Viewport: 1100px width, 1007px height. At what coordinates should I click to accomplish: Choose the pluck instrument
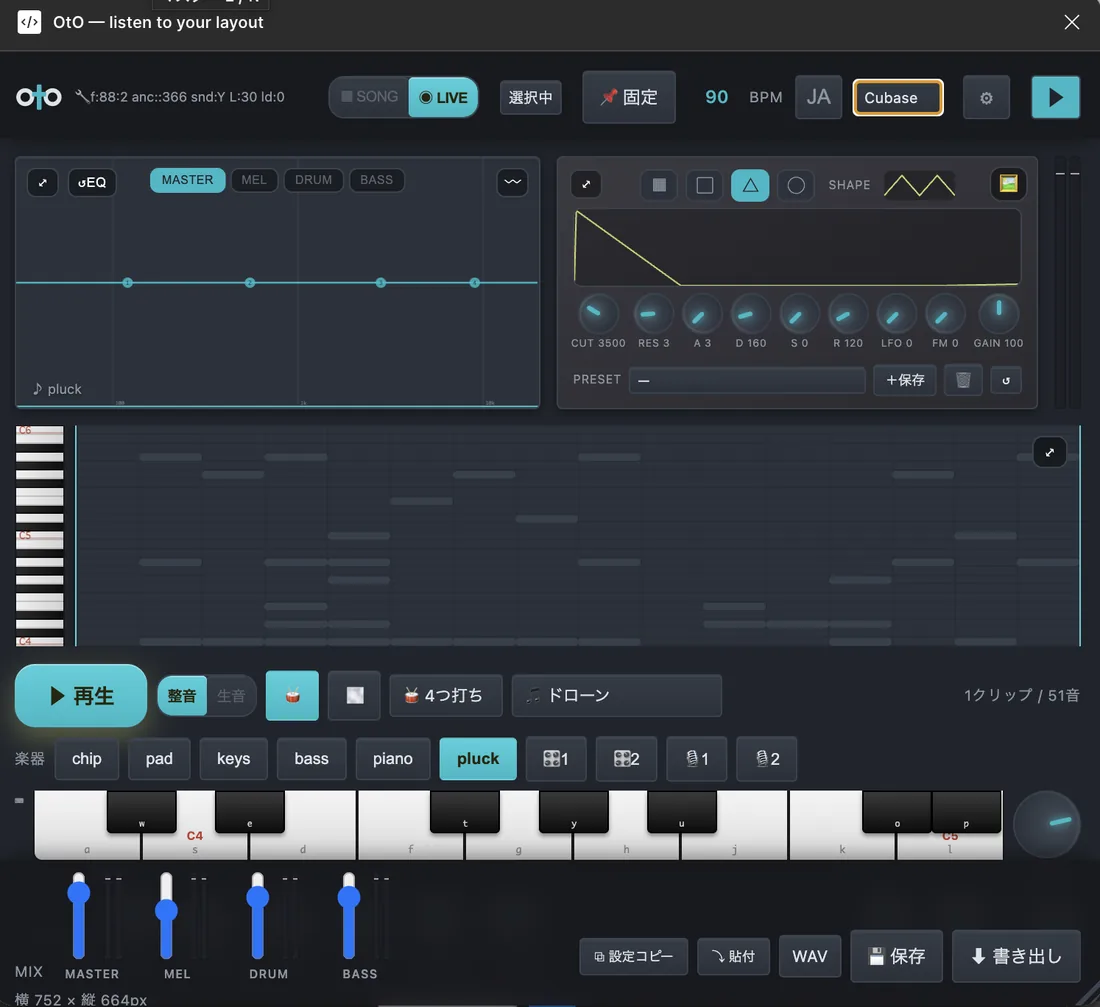pos(478,759)
